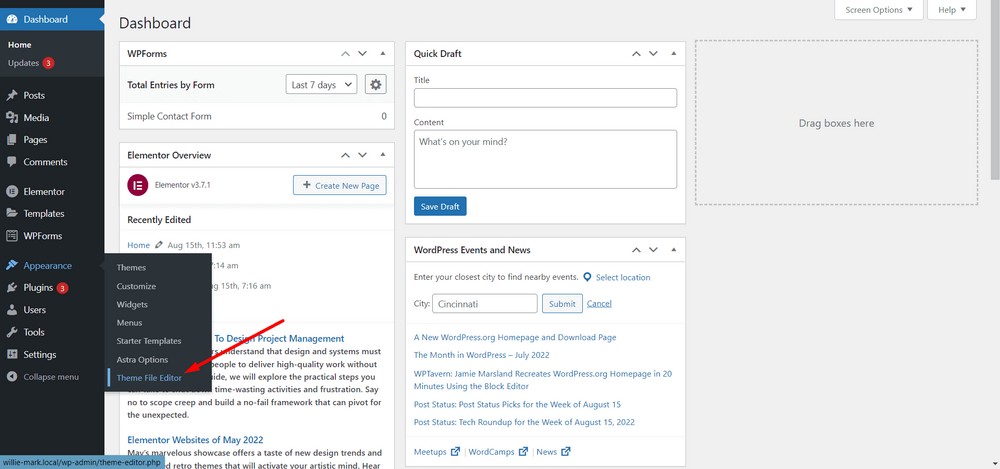Image resolution: width=1000 pixels, height=469 pixels.
Task: Click the Comments speech bubble icon
Action: coord(11,162)
